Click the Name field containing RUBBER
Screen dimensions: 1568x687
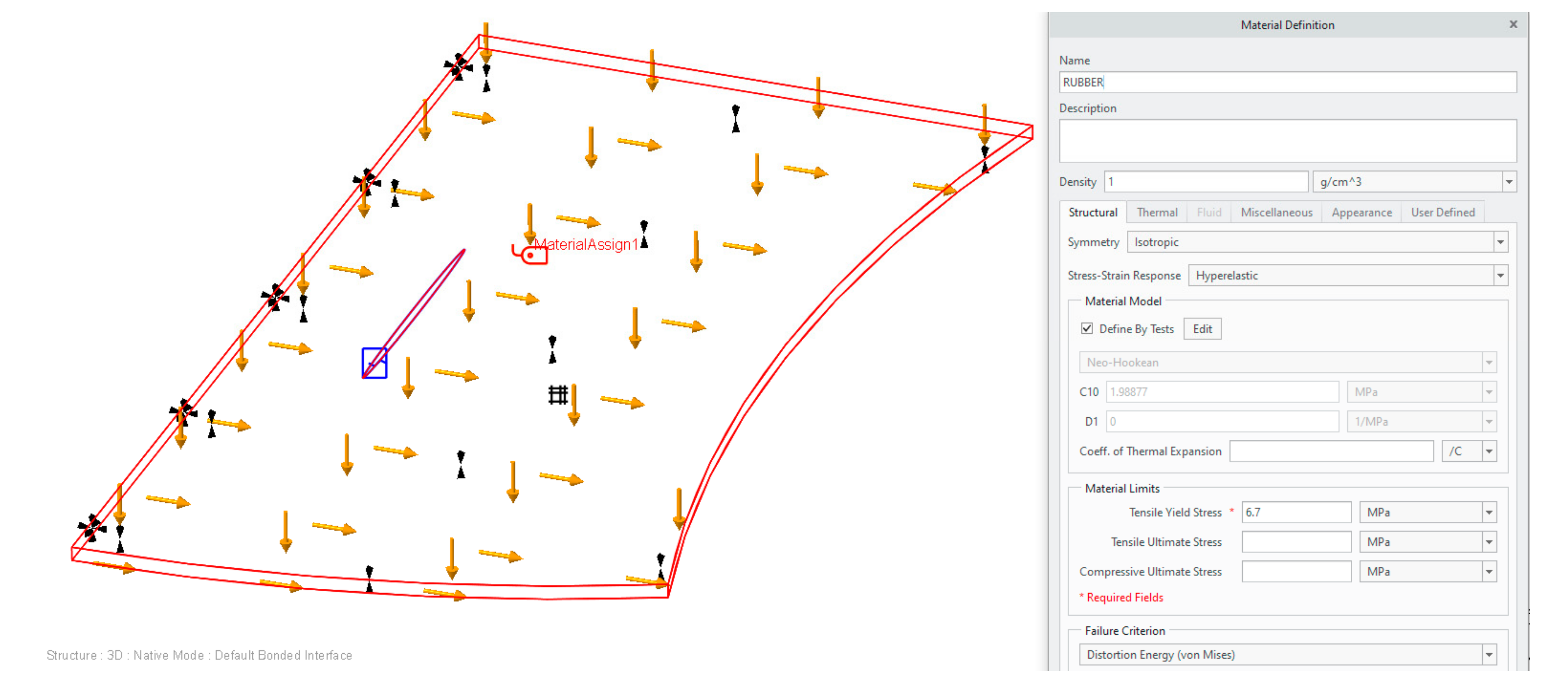pos(1287,82)
